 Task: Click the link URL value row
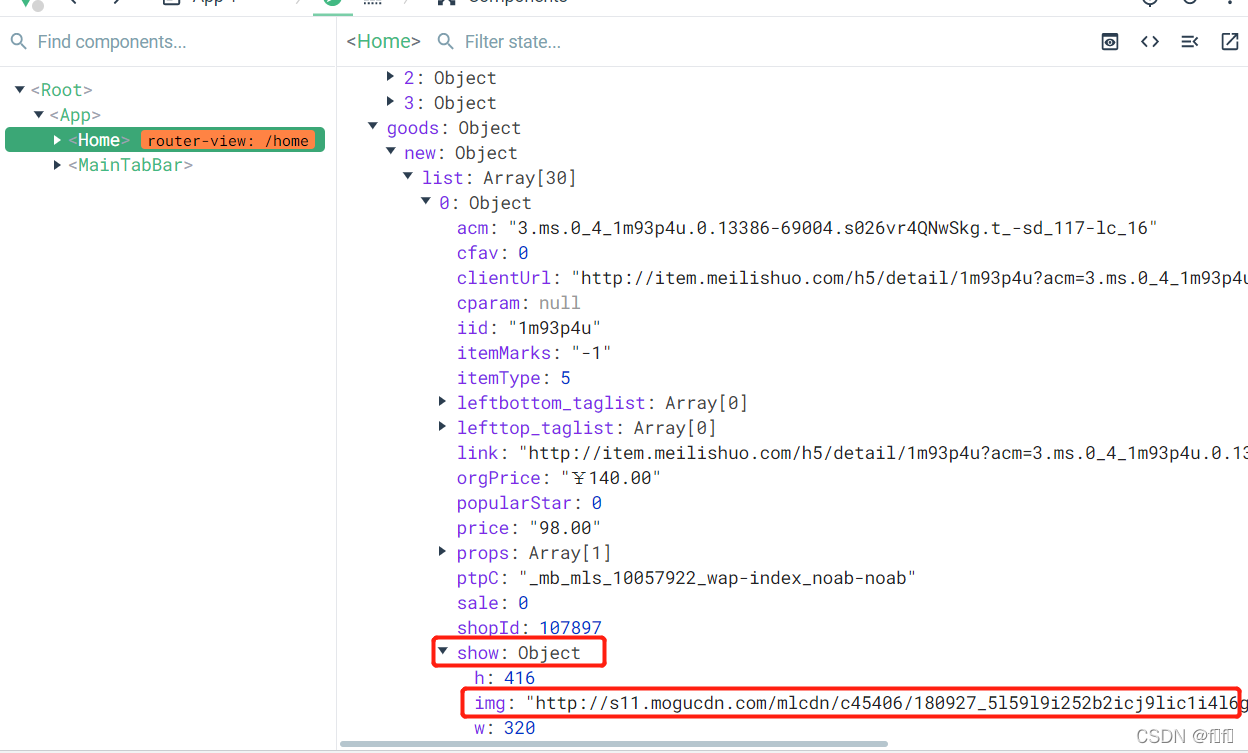click(852, 453)
